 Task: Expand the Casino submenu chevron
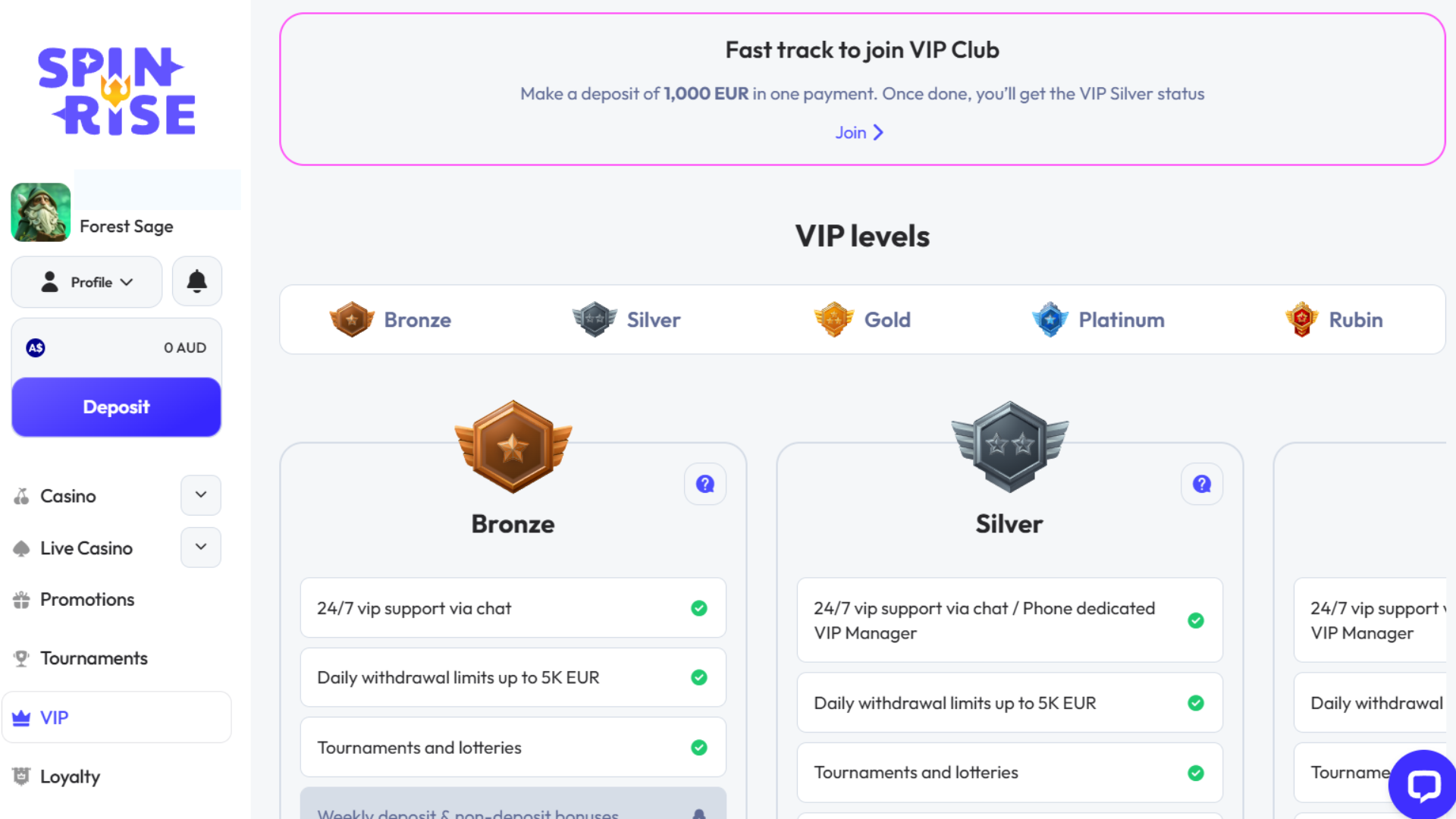(201, 495)
